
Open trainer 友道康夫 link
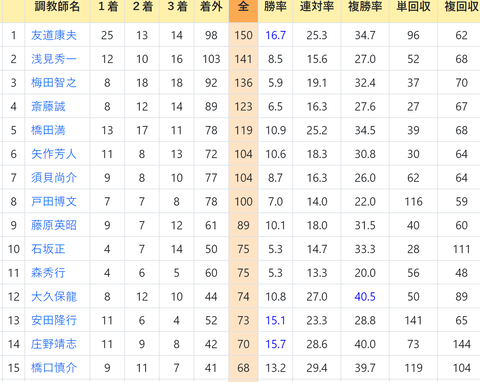[x=54, y=35]
